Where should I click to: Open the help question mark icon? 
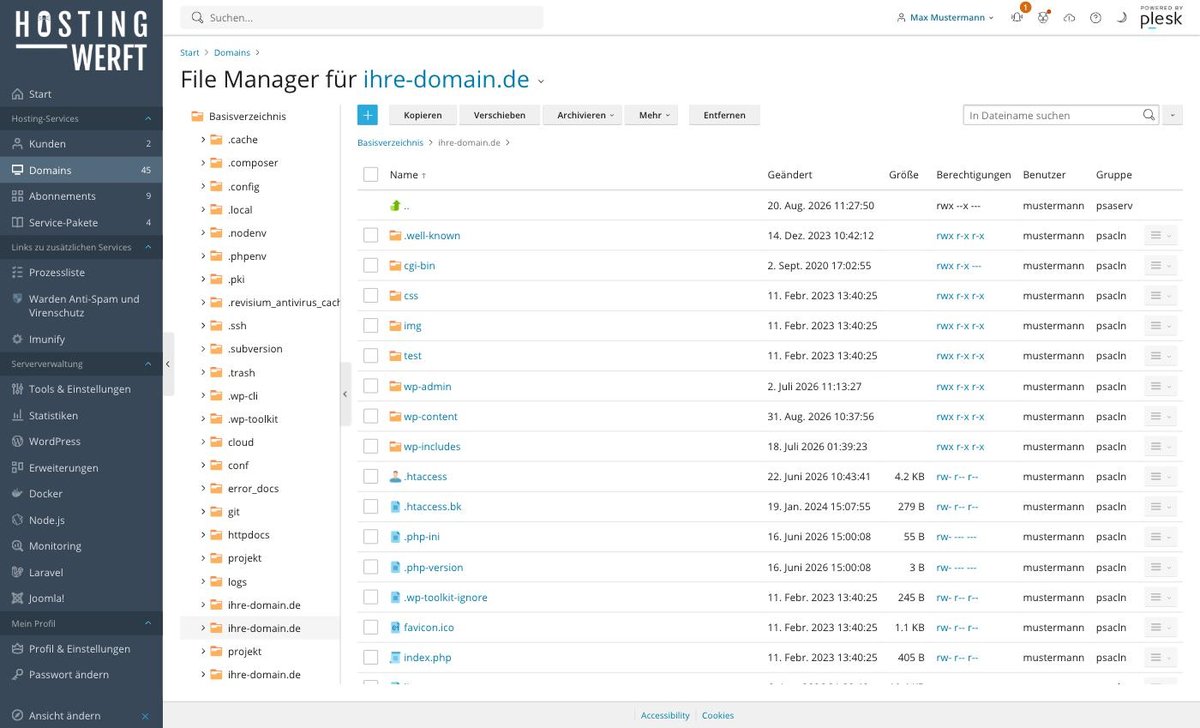[x=1095, y=18]
